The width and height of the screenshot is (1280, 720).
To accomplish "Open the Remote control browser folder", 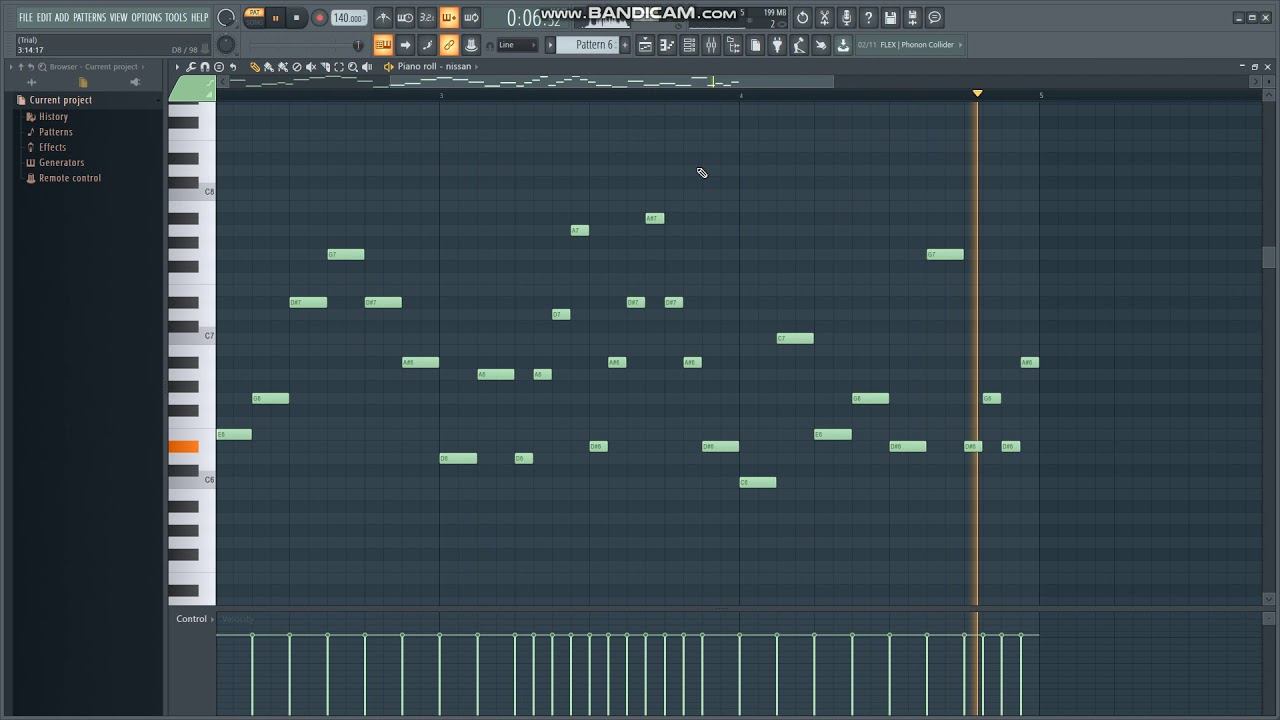I will pyautogui.click(x=69, y=178).
